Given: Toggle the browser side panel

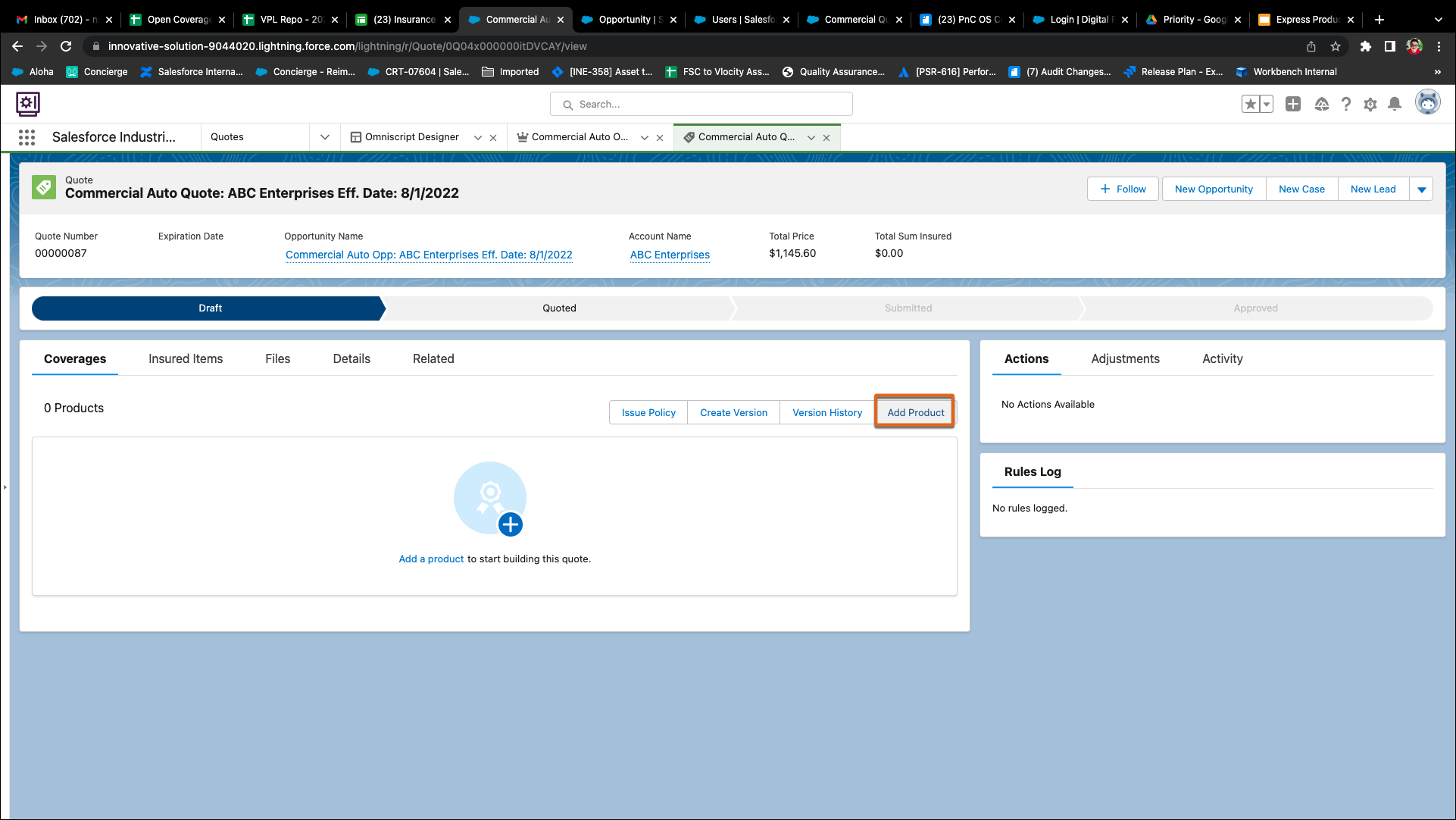Looking at the screenshot, I should (x=1390, y=46).
